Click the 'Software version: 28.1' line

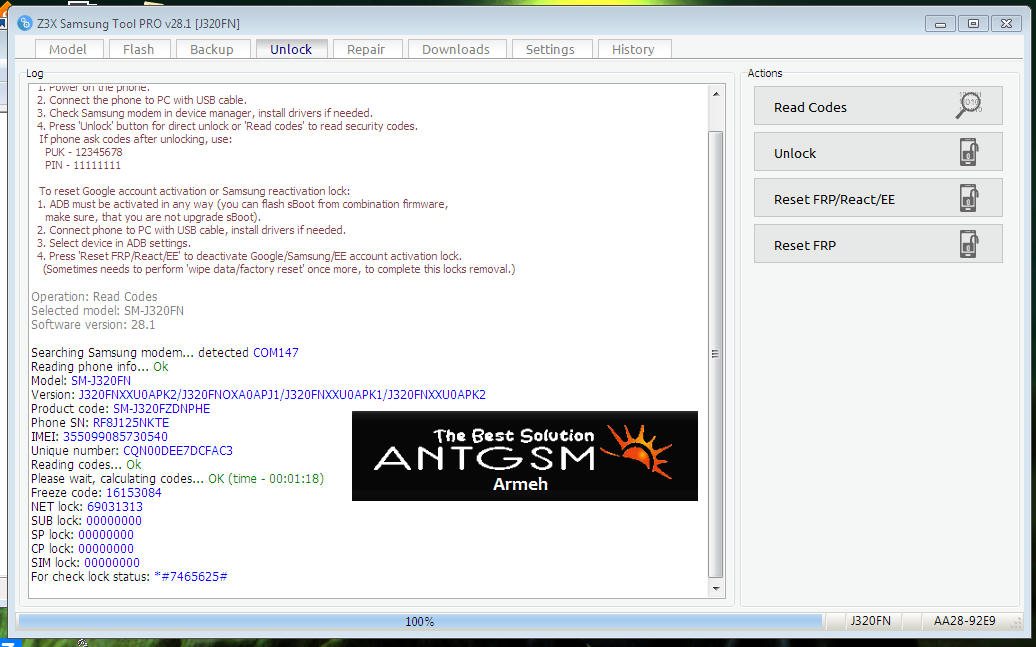coord(93,324)
